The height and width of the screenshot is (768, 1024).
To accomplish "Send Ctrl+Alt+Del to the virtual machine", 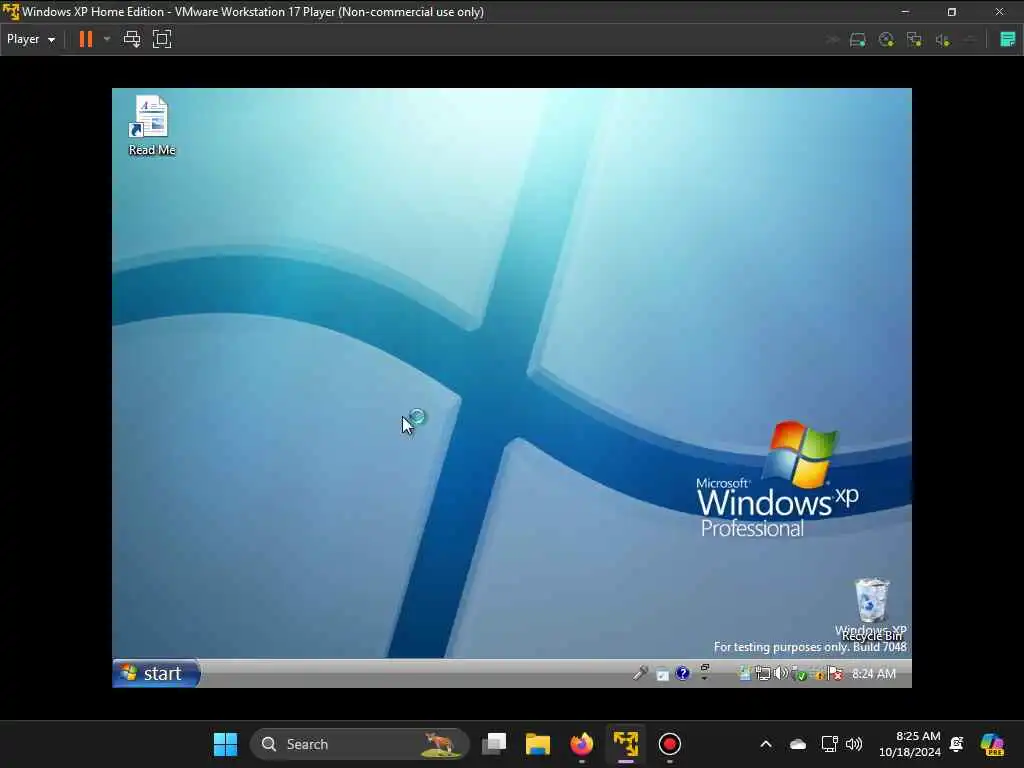I will pos(132,39).
